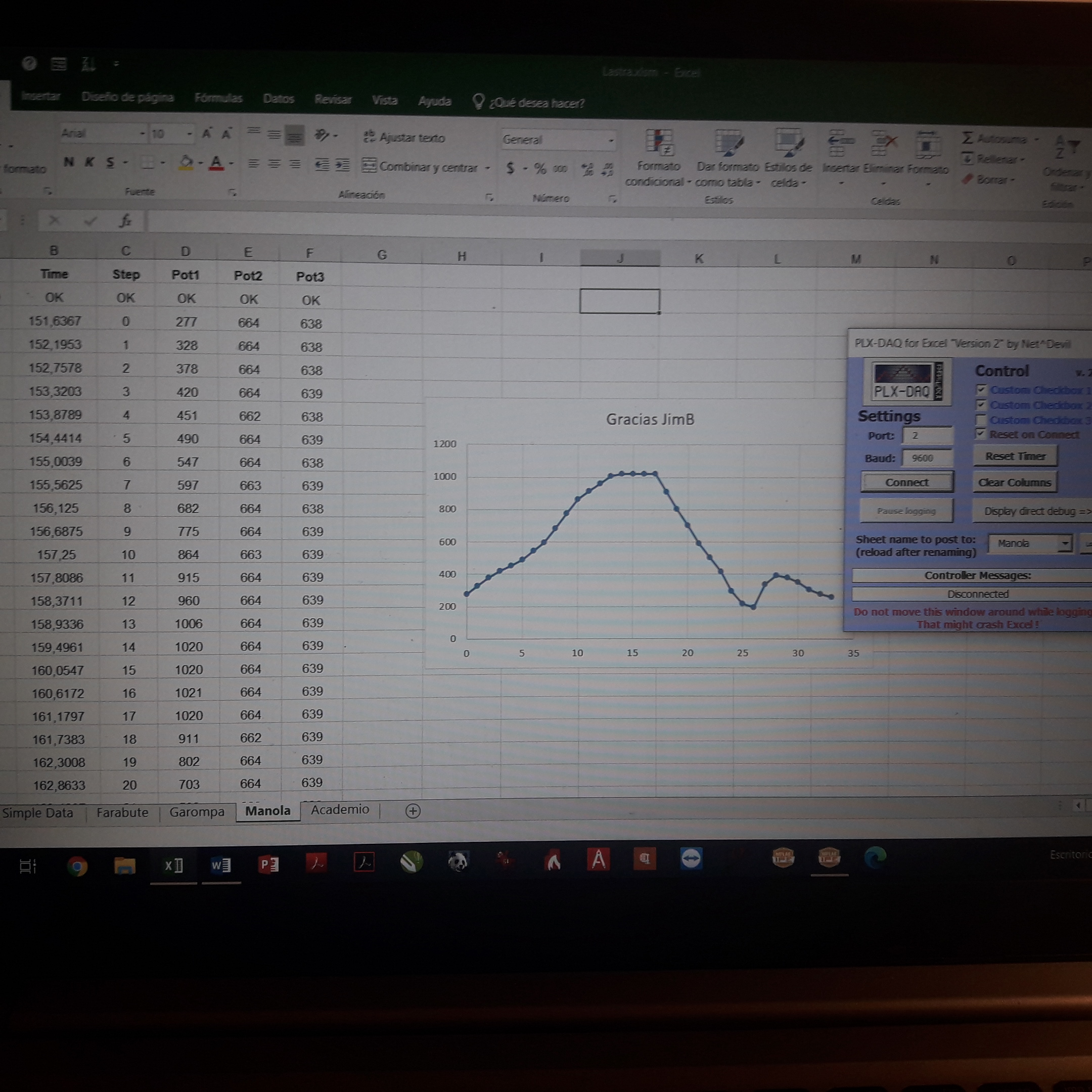The image size is (1092, 1092).
Task: Open the Diseño de página tab
Action: pyautogui.click(x=128, y=97)
